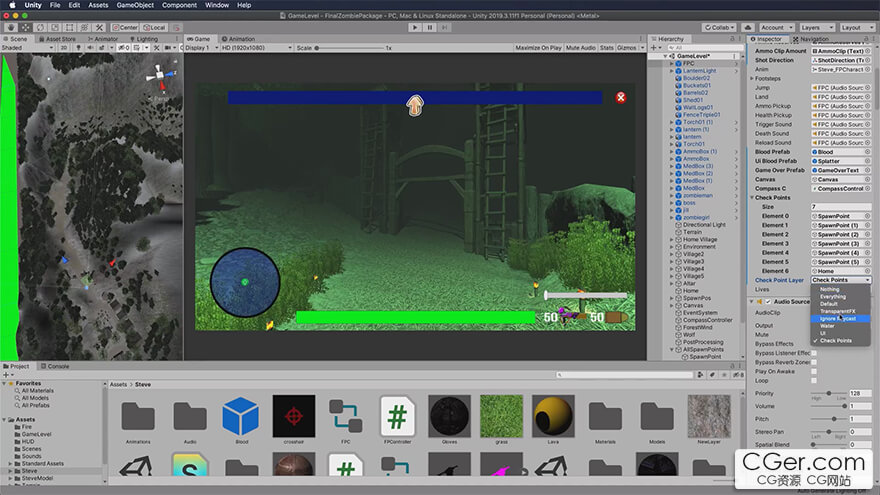The width and height of the screenshot is (880, 495).
Task: Toggle scene audio speaker icon
Action: (90, 48)
